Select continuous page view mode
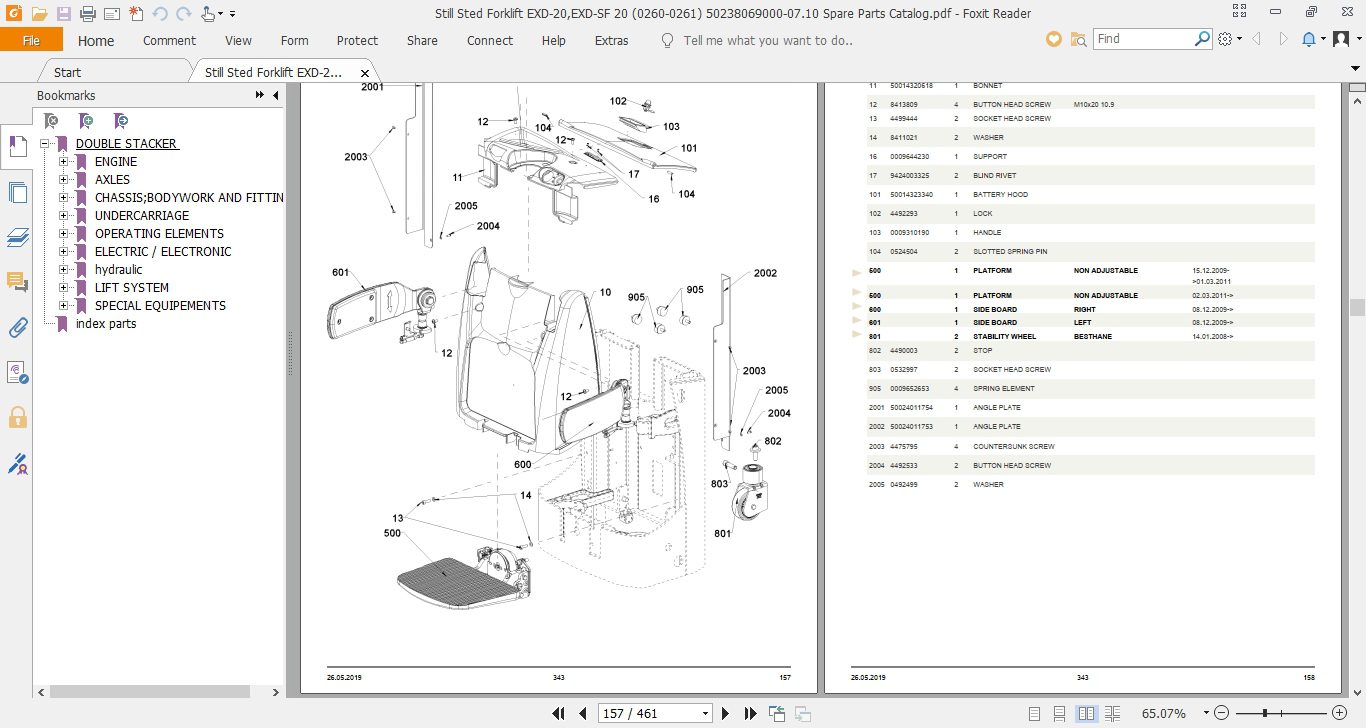Image resolution: width=1366 pixels, height=728 pixels. pyautogui.click(x=1060, y=714)
